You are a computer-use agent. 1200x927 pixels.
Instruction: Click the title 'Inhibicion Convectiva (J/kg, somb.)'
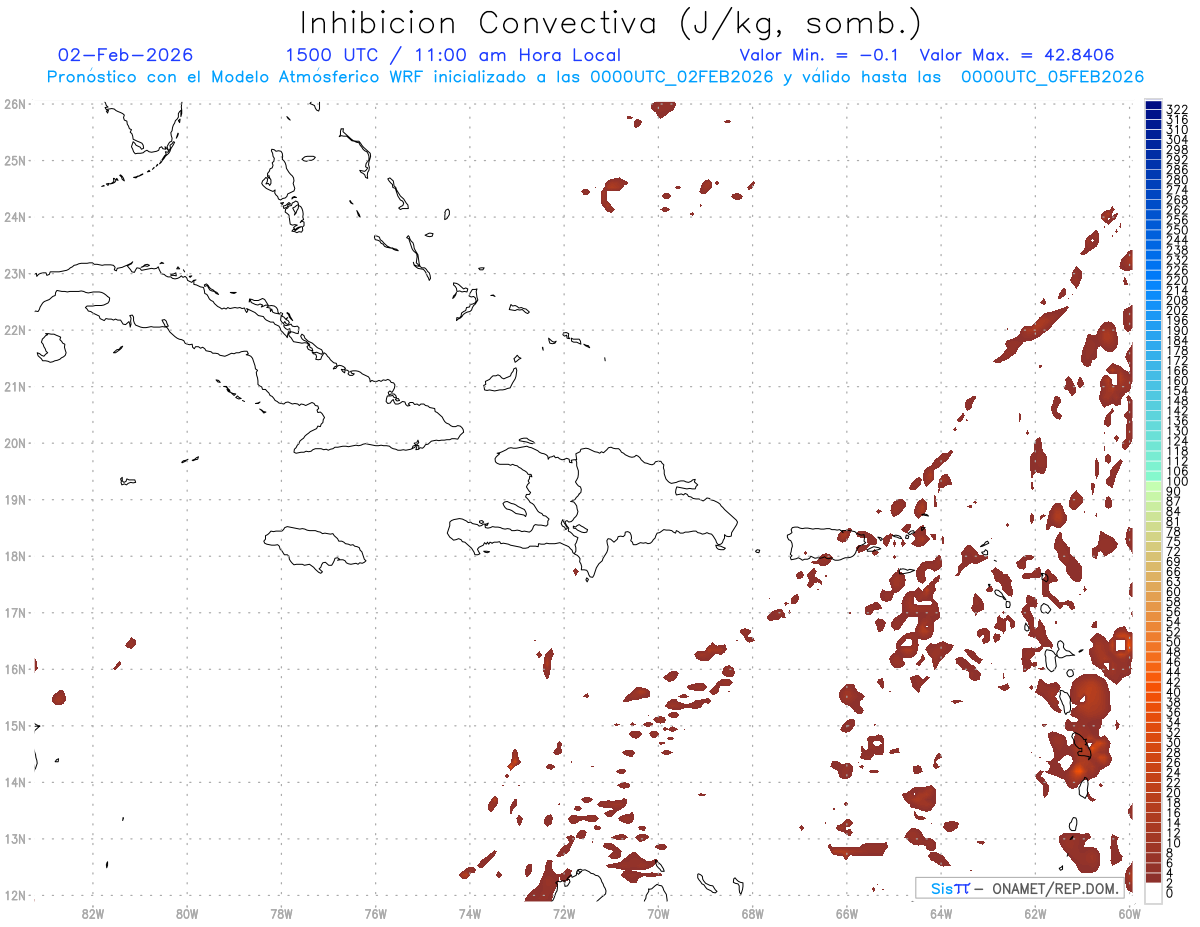[610, 23]
